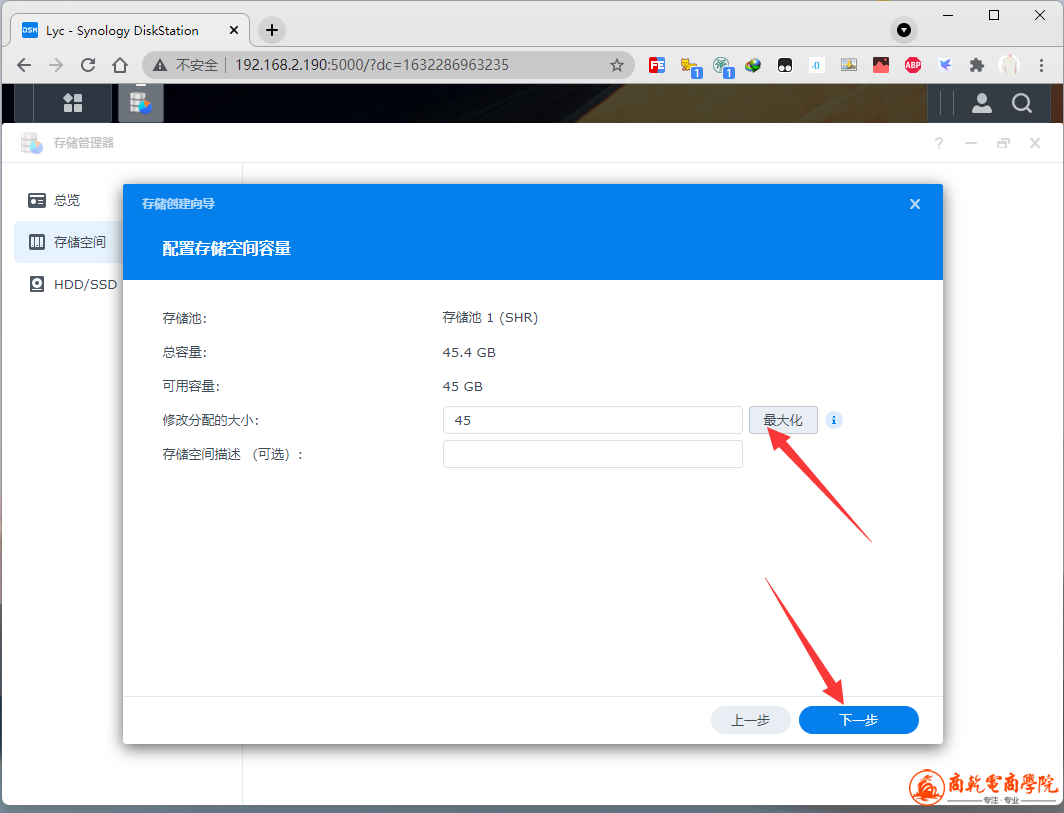The width and height of the screenshot is (1064, 813).
Task: Click the browser home button
Action: (120, 65)
